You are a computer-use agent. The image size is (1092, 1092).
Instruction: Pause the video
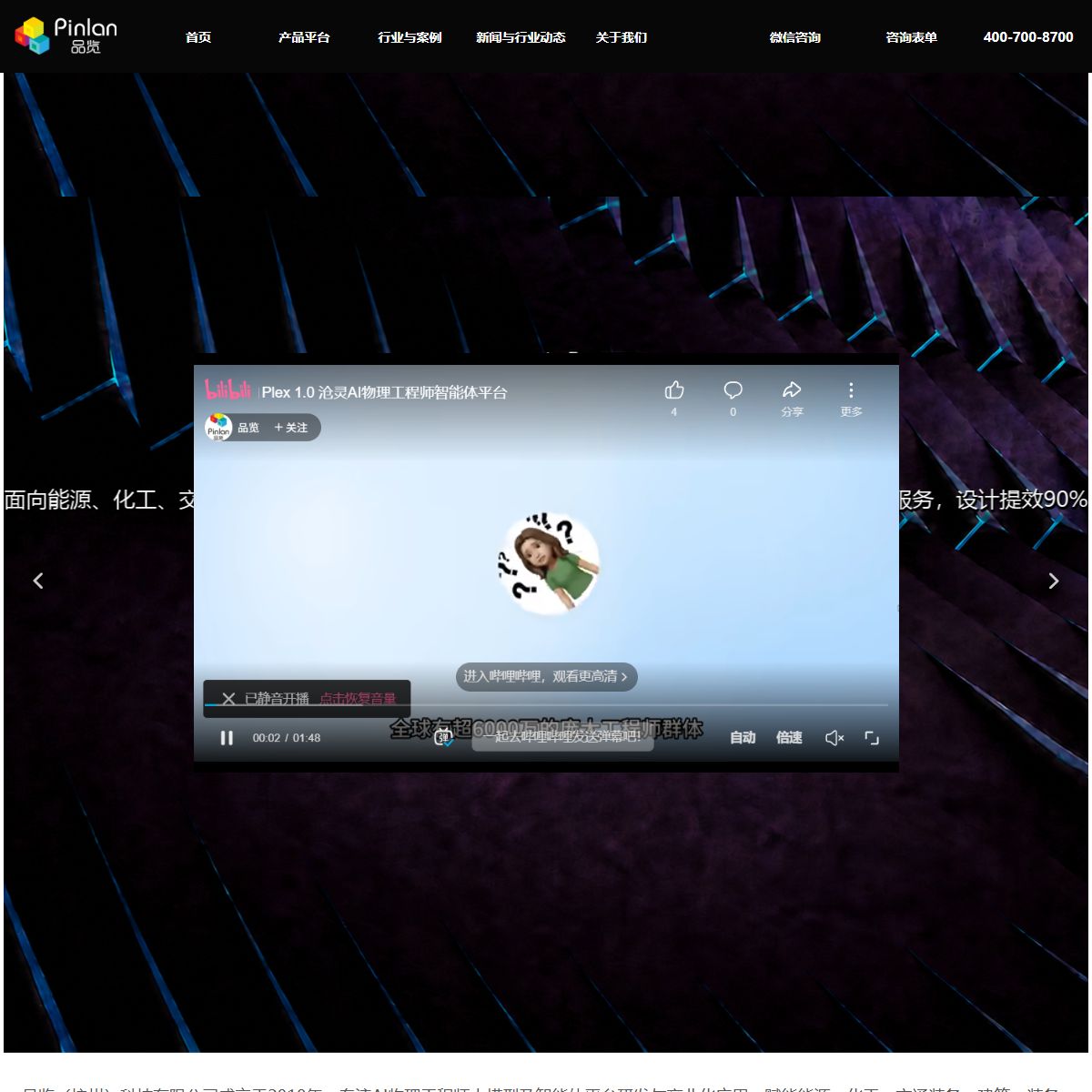(227, 738)
